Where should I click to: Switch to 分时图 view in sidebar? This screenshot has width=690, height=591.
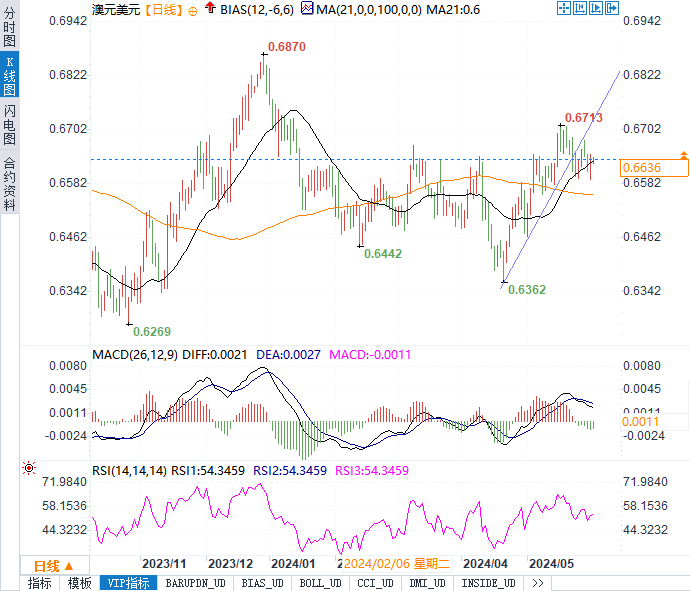pos(9,26)
